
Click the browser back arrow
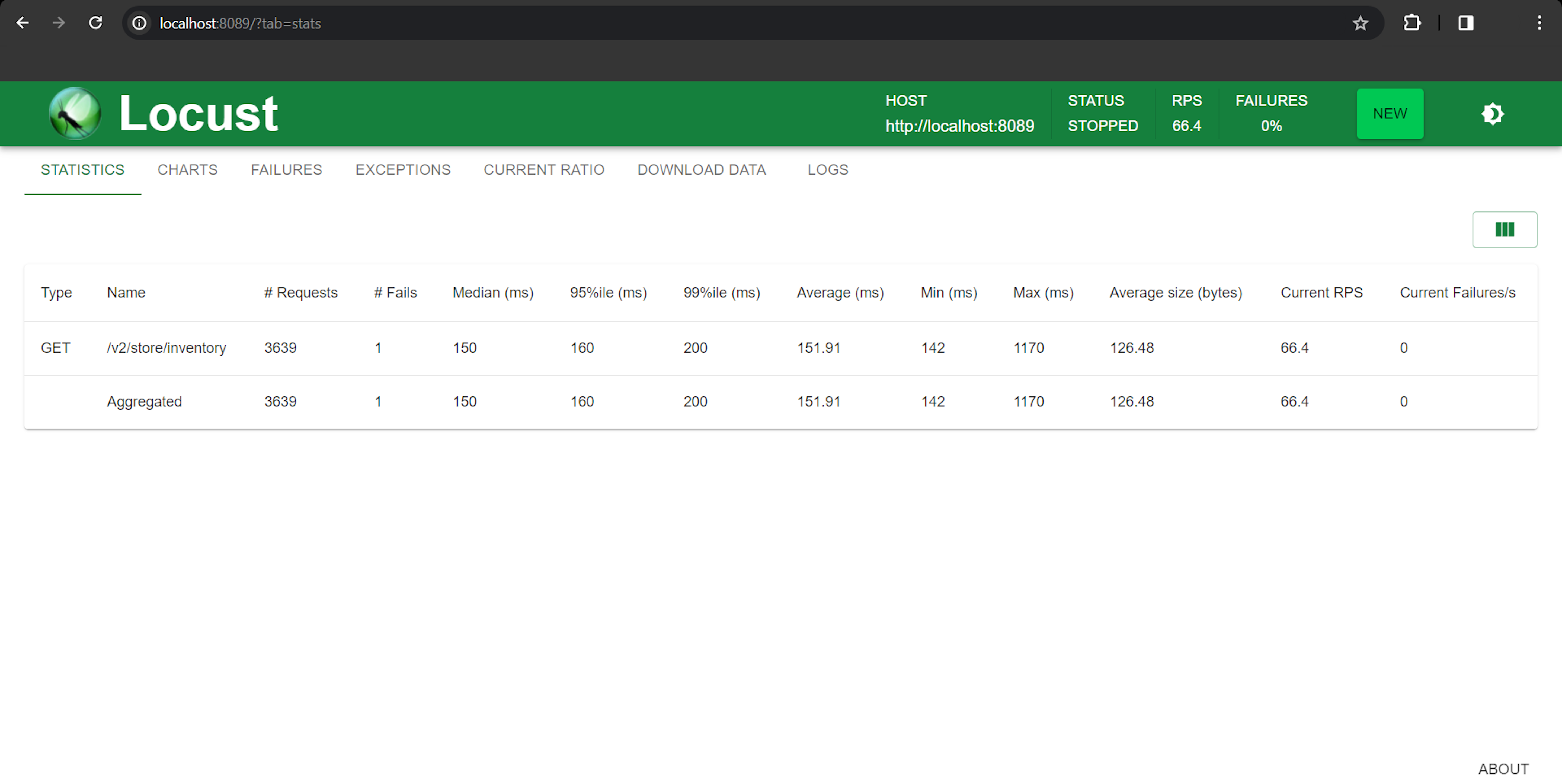click(x=23, y=23)
